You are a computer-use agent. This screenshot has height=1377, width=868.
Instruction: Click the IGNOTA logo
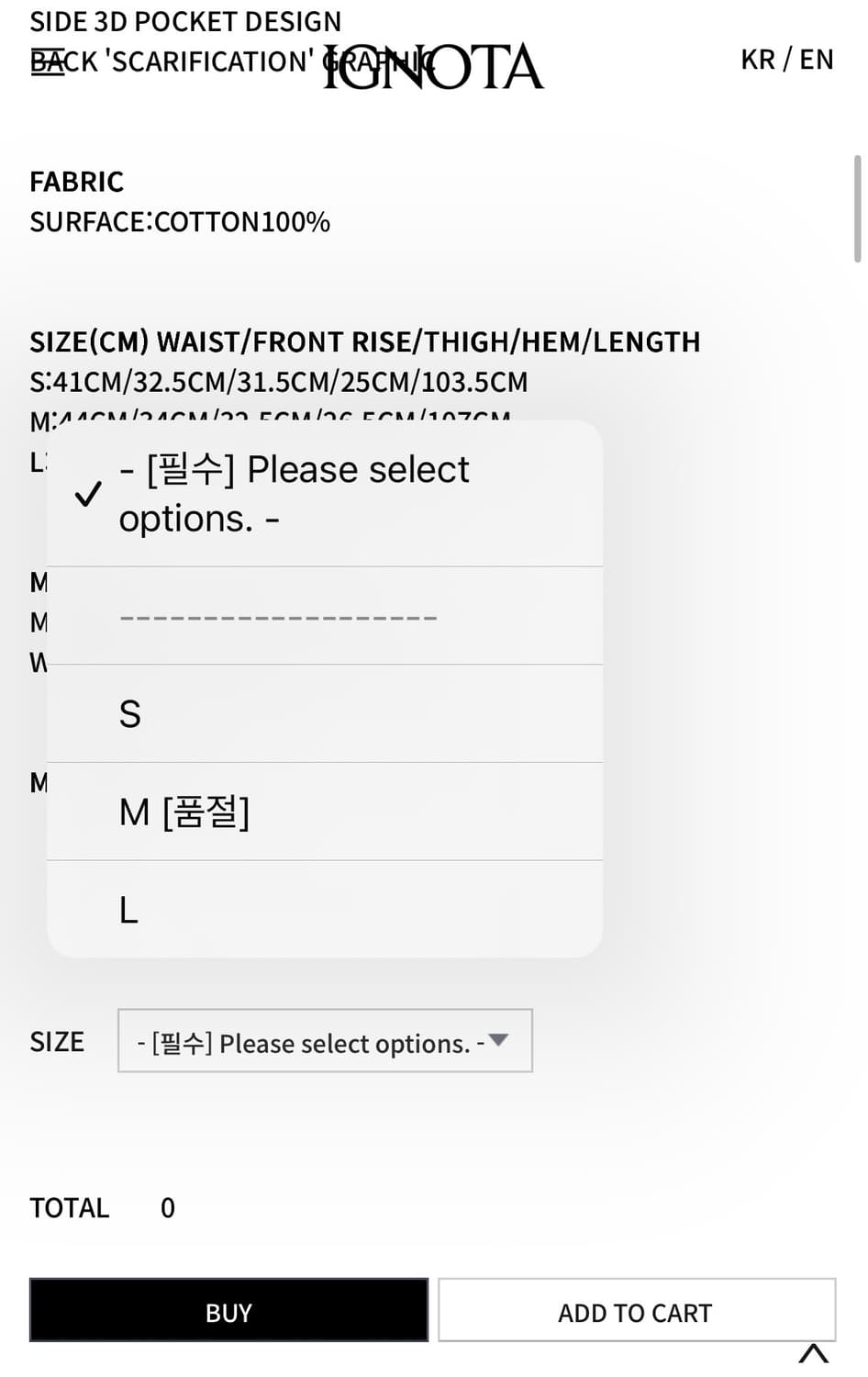coord(433,66)
